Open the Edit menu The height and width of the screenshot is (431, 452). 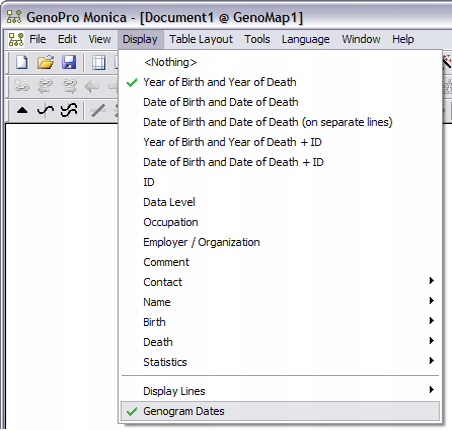pyautogui.click(x=67, y=39)
